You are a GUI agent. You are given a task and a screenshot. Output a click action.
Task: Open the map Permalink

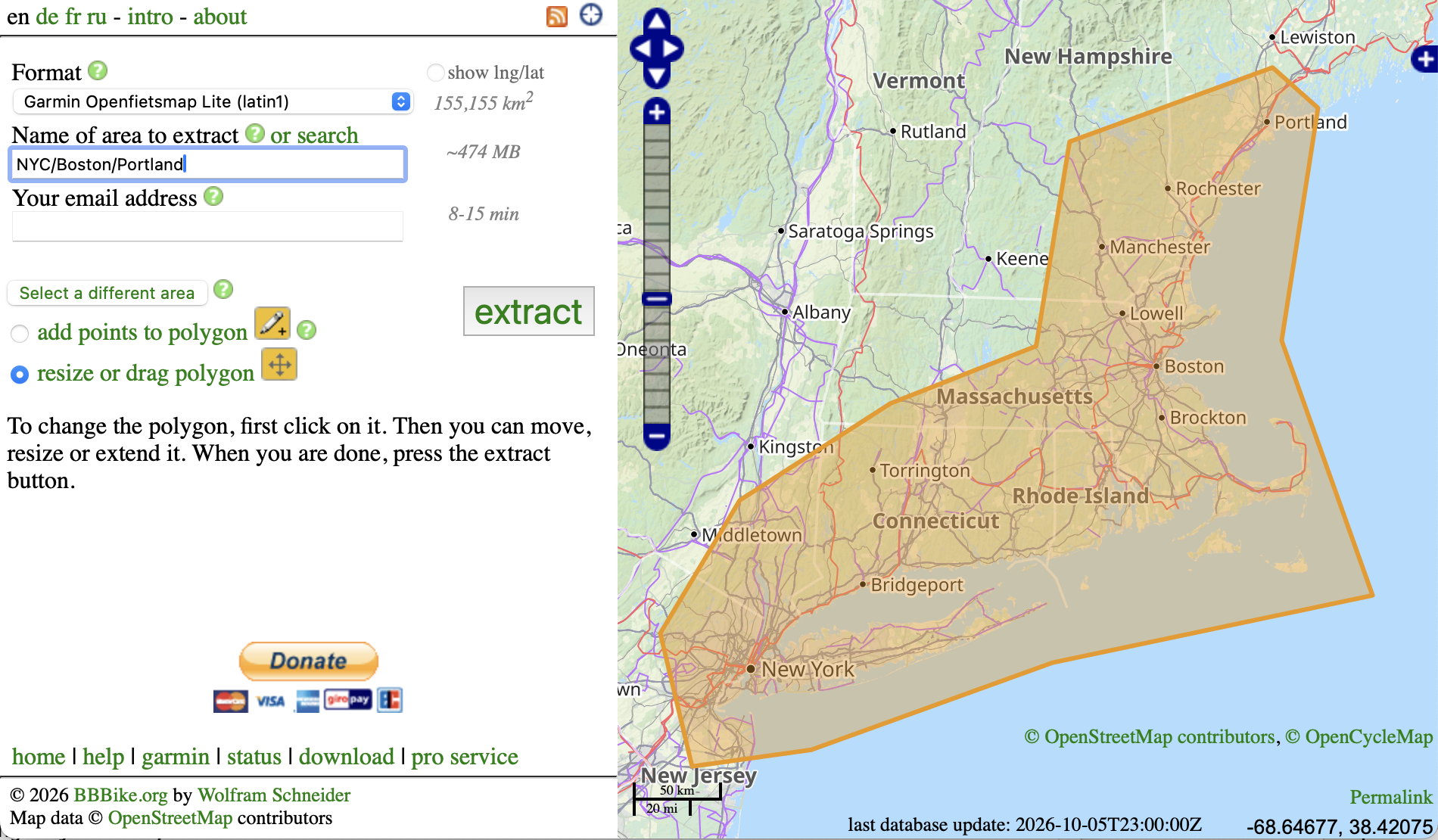coord(1391,797)
